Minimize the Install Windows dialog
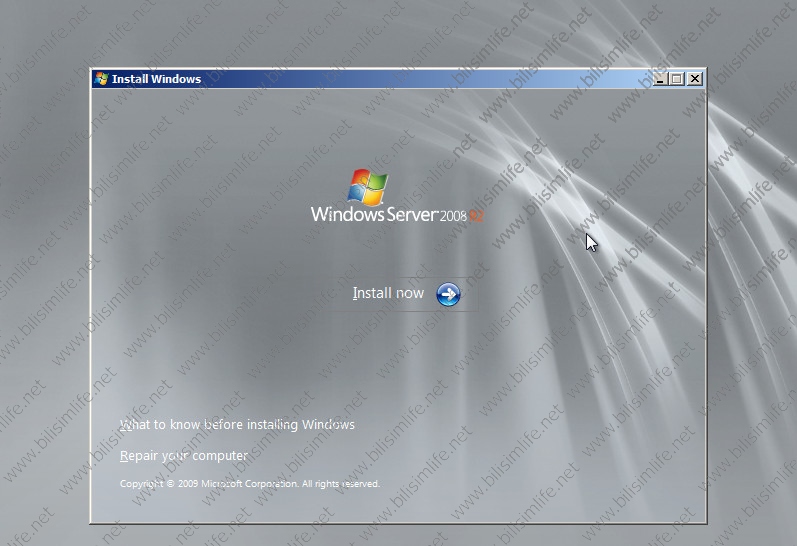 [660, 79]
